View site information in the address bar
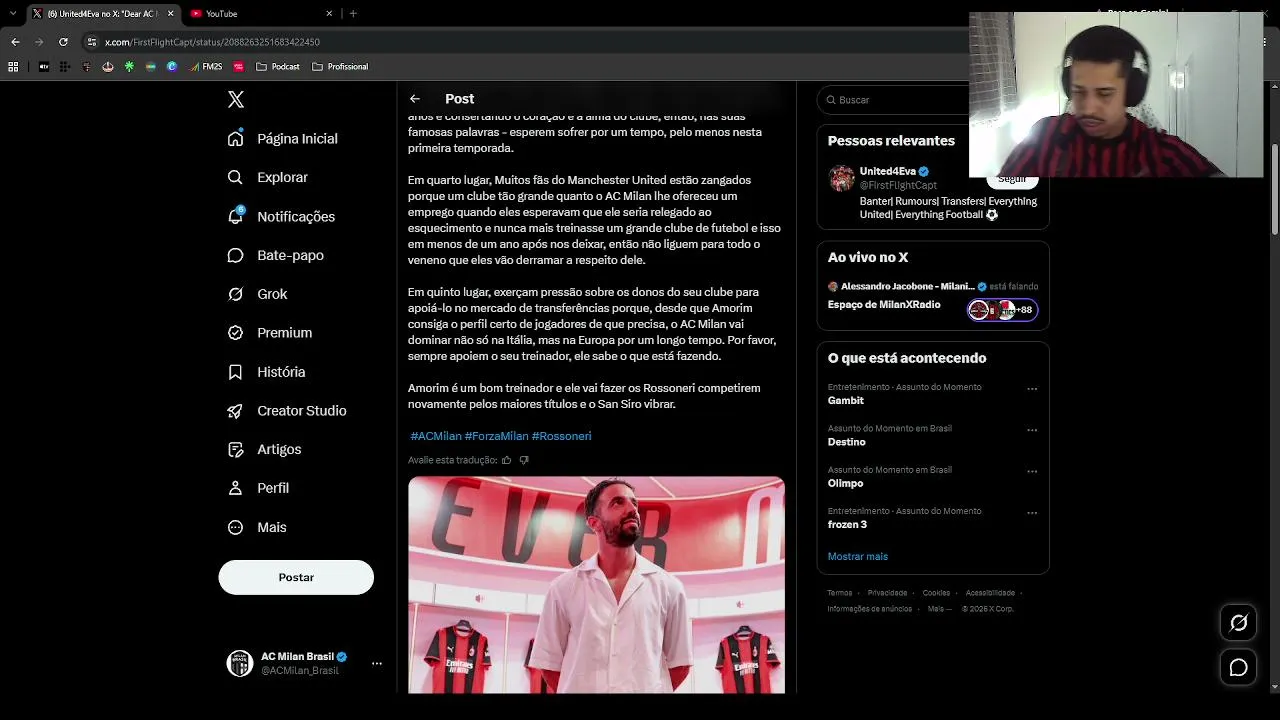 pyautogui.click(x=92, y=42)
